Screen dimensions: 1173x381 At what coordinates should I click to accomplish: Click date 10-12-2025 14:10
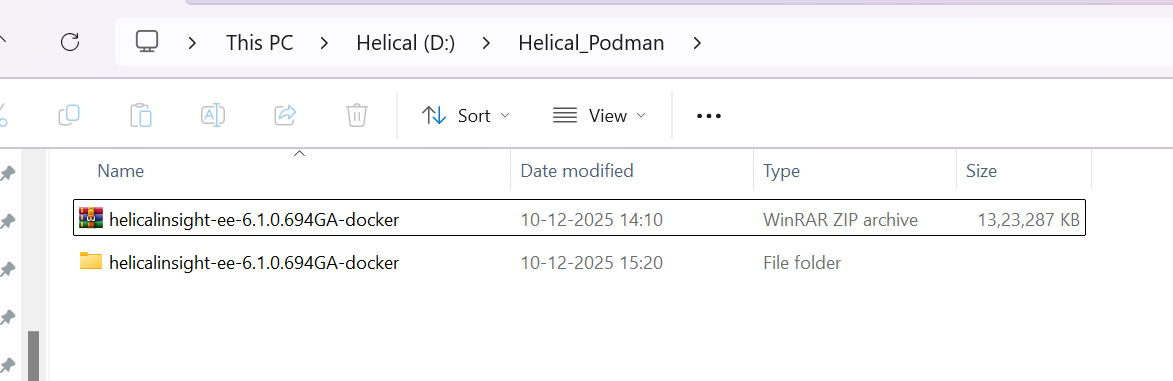click(592, 220)
